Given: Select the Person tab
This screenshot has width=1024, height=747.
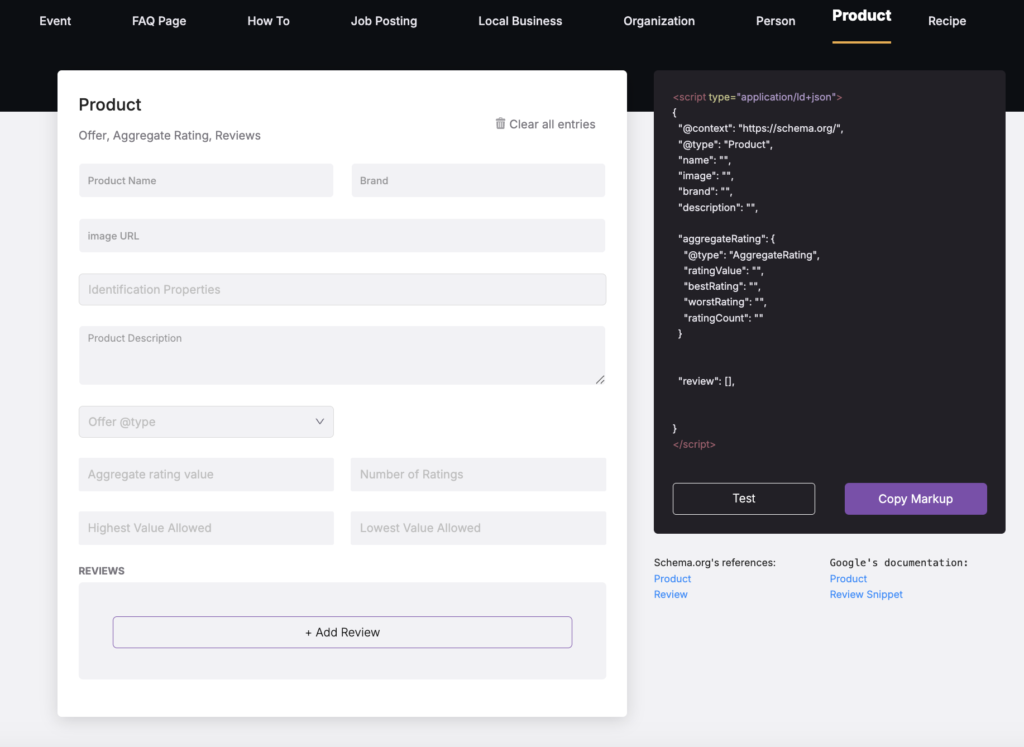Looking at the screenshot, I should click(x=775, y=21).
